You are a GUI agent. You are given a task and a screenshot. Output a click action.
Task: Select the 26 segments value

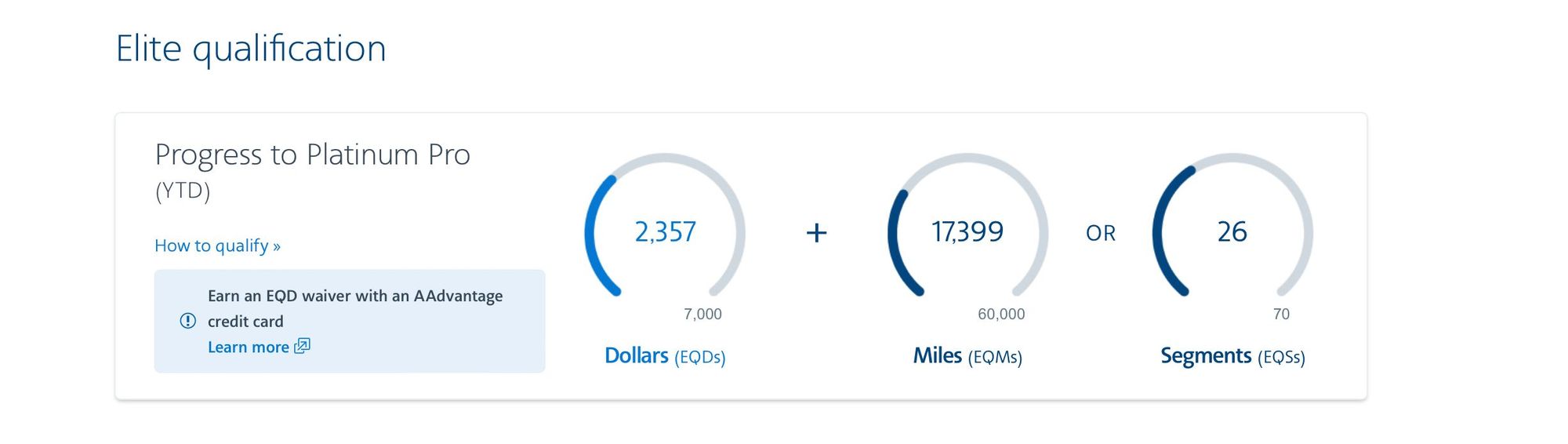pos(1232,232)
